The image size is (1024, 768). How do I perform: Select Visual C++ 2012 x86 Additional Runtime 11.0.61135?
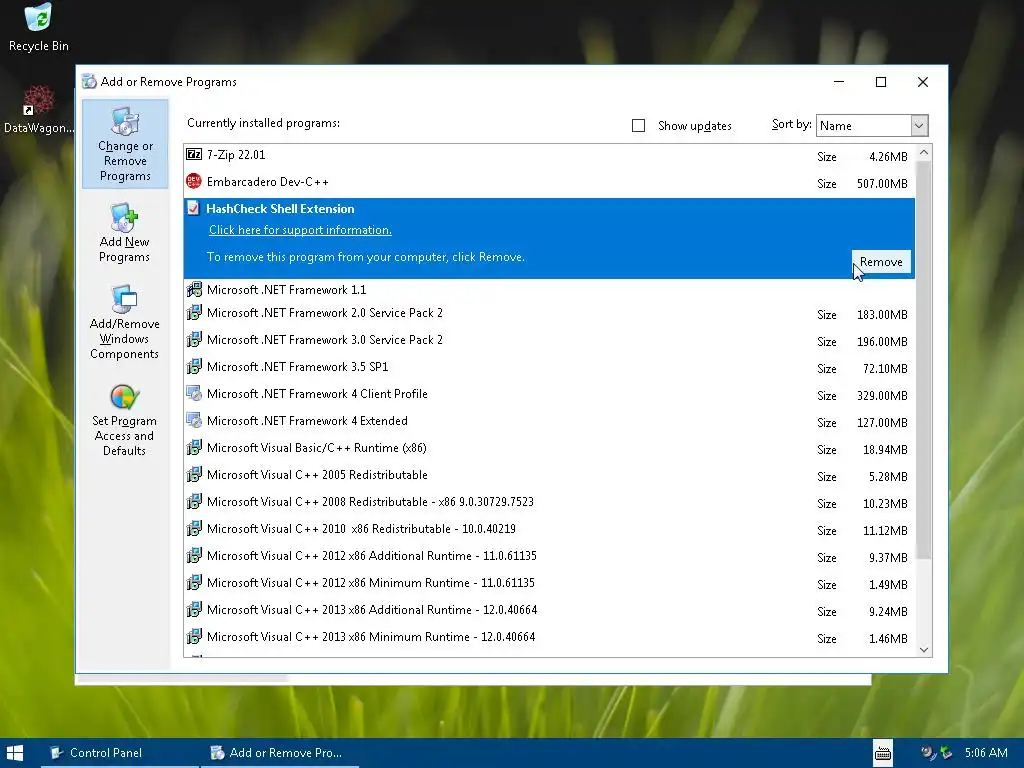549,556
